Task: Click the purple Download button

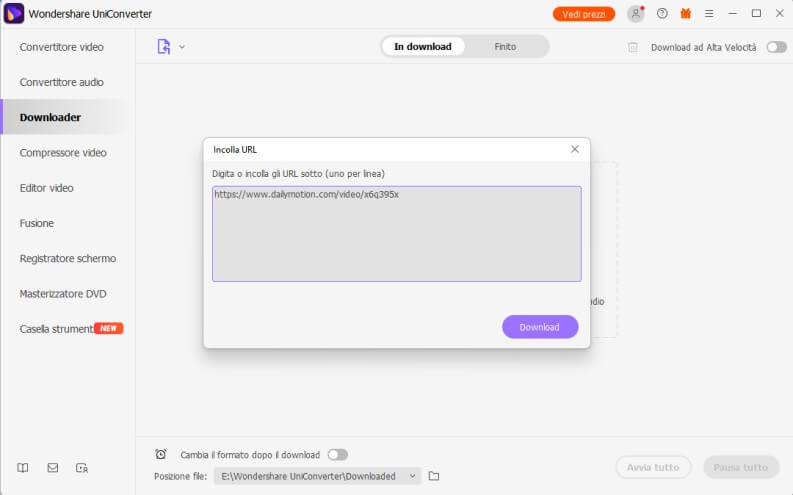Action: click(540, 327)
